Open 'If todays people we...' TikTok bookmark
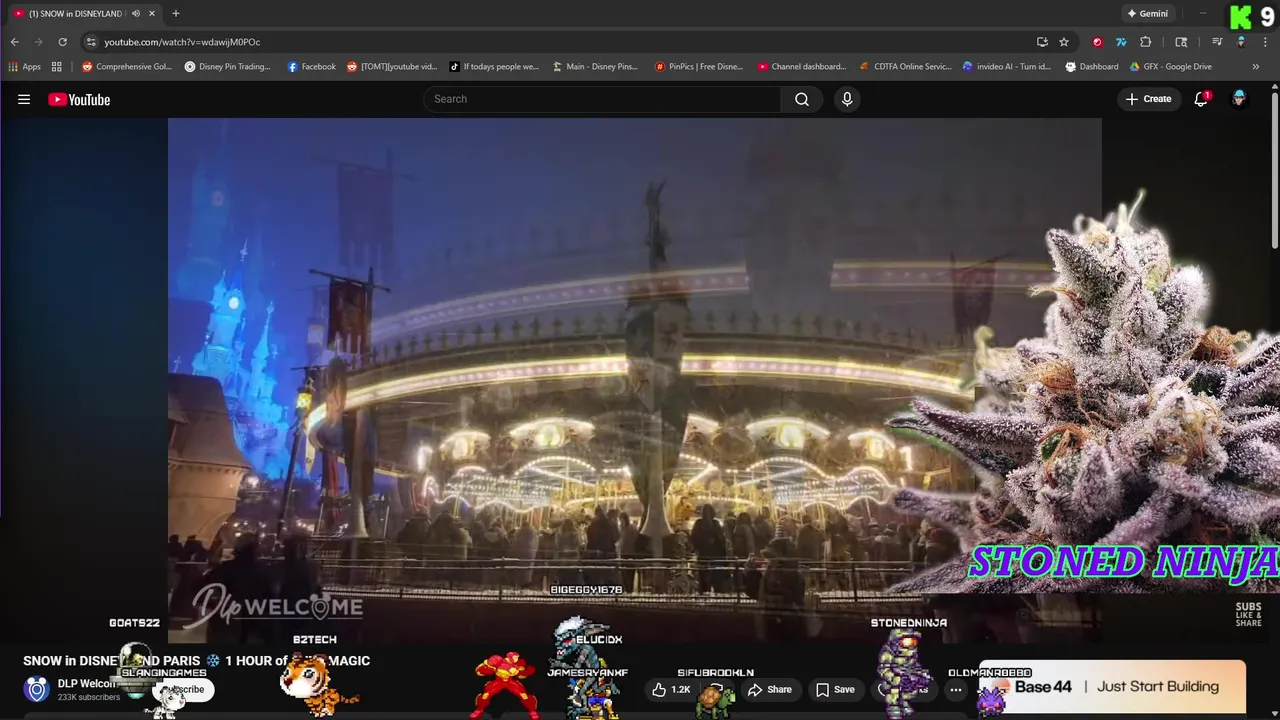The image size is (1280, 720). click(x=494, y=67)
